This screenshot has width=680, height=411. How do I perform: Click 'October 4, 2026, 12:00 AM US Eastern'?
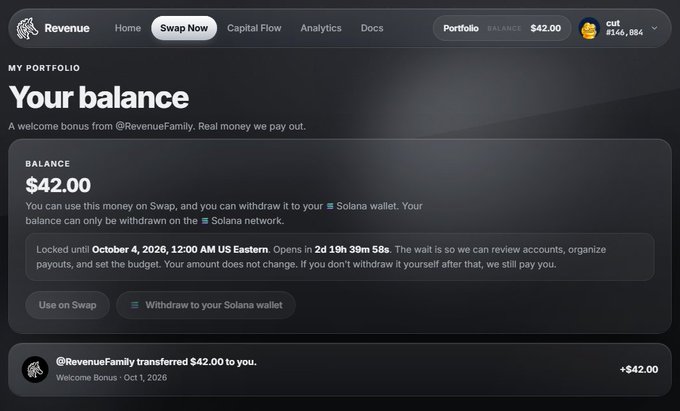point(180,250)
